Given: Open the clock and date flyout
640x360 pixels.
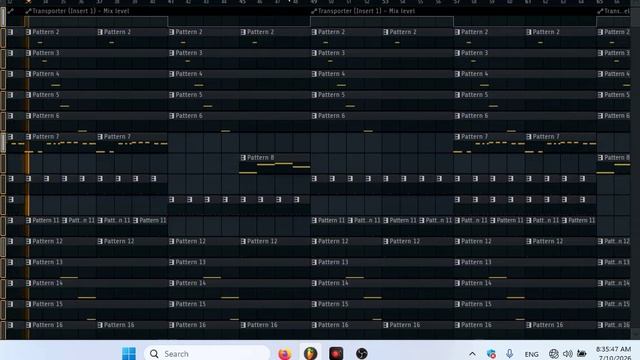Looking at the screenshot, I should [x=614, y=353].
